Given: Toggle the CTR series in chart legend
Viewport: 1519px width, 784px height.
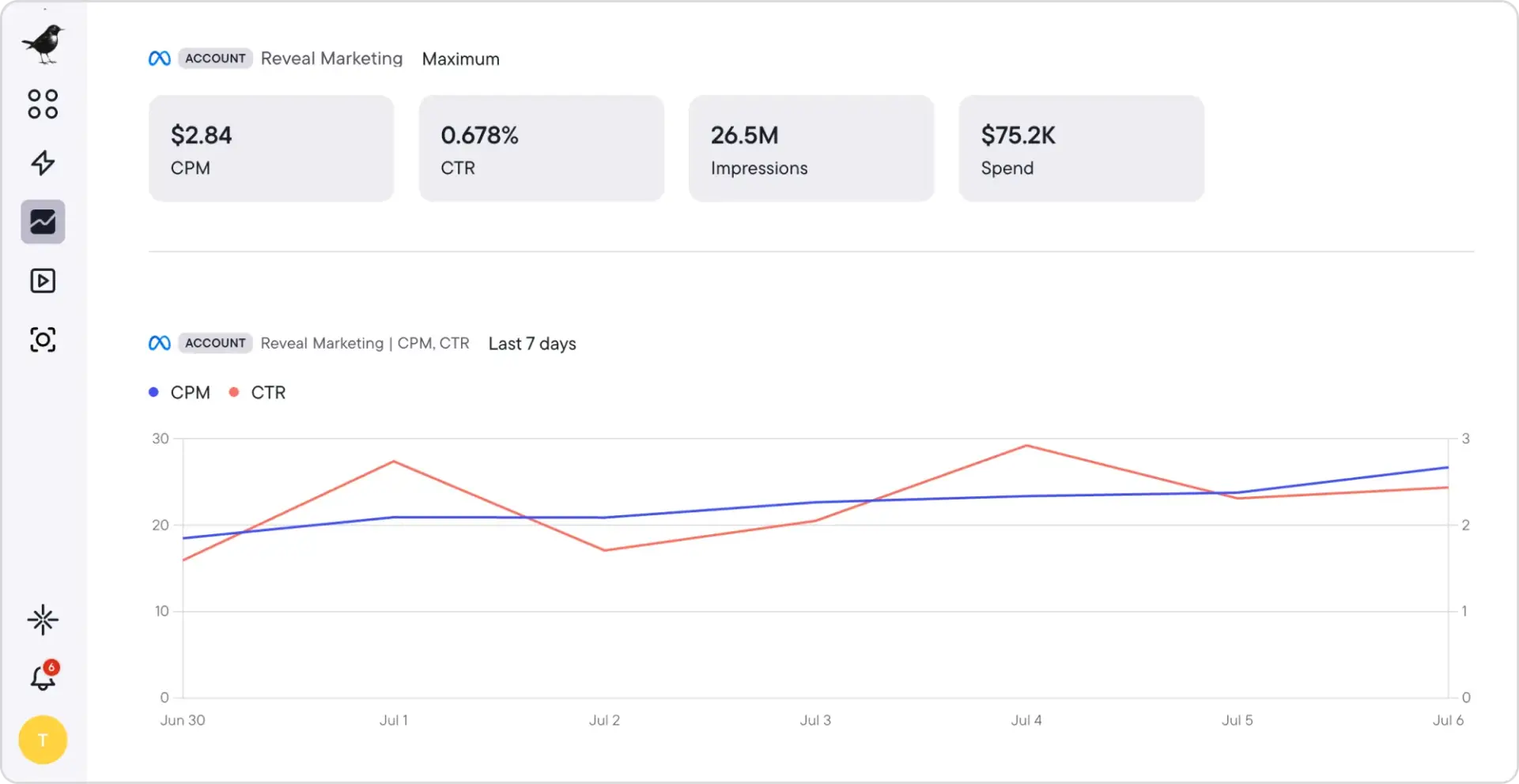Looking at the screenshot, I should click(x=258, y=393).
